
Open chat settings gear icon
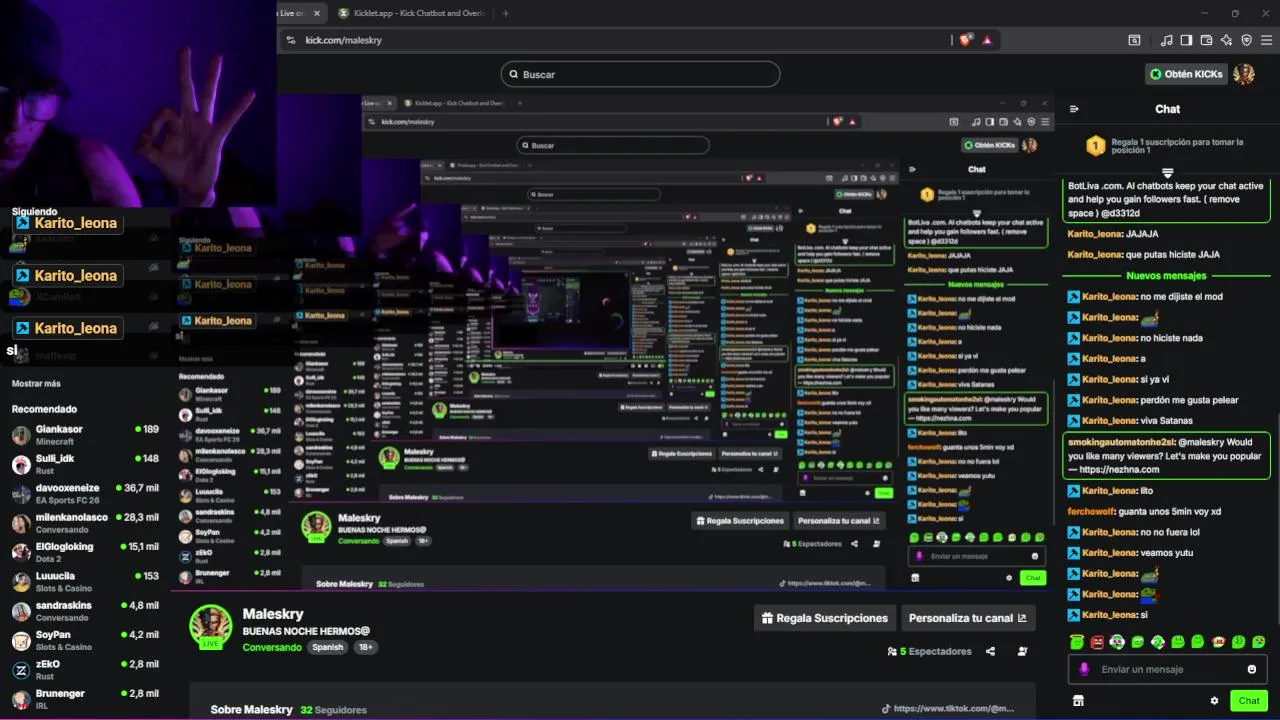(x=1214, y=701)
